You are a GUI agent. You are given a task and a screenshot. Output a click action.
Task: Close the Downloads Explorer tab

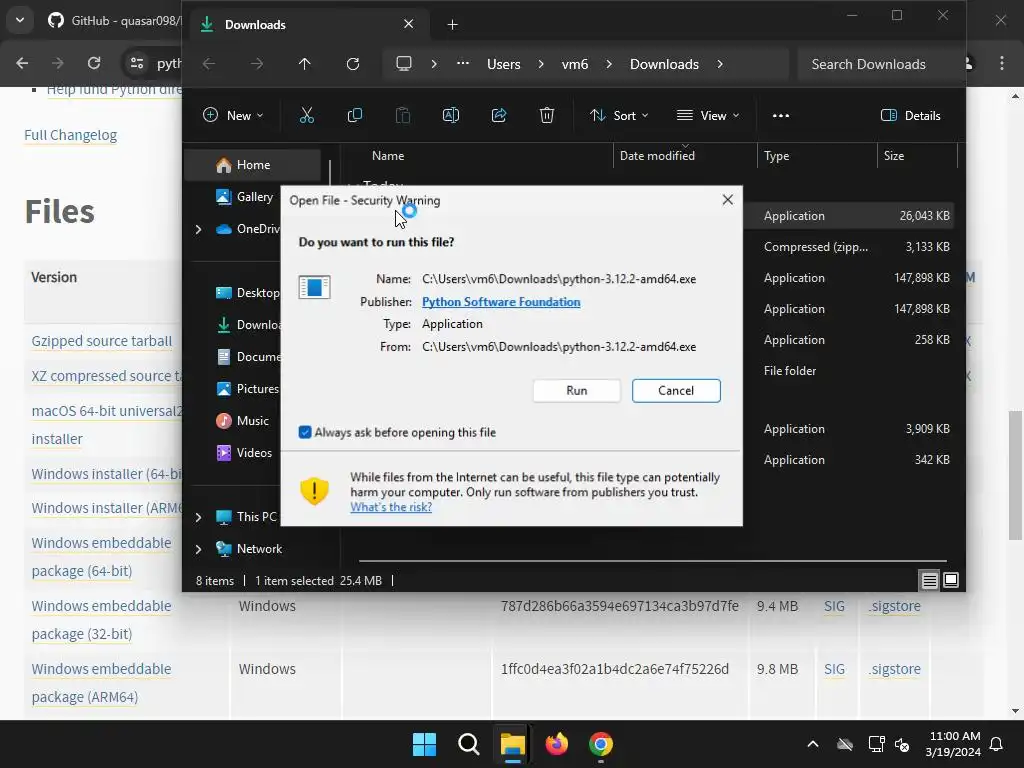tap(408, 24)
